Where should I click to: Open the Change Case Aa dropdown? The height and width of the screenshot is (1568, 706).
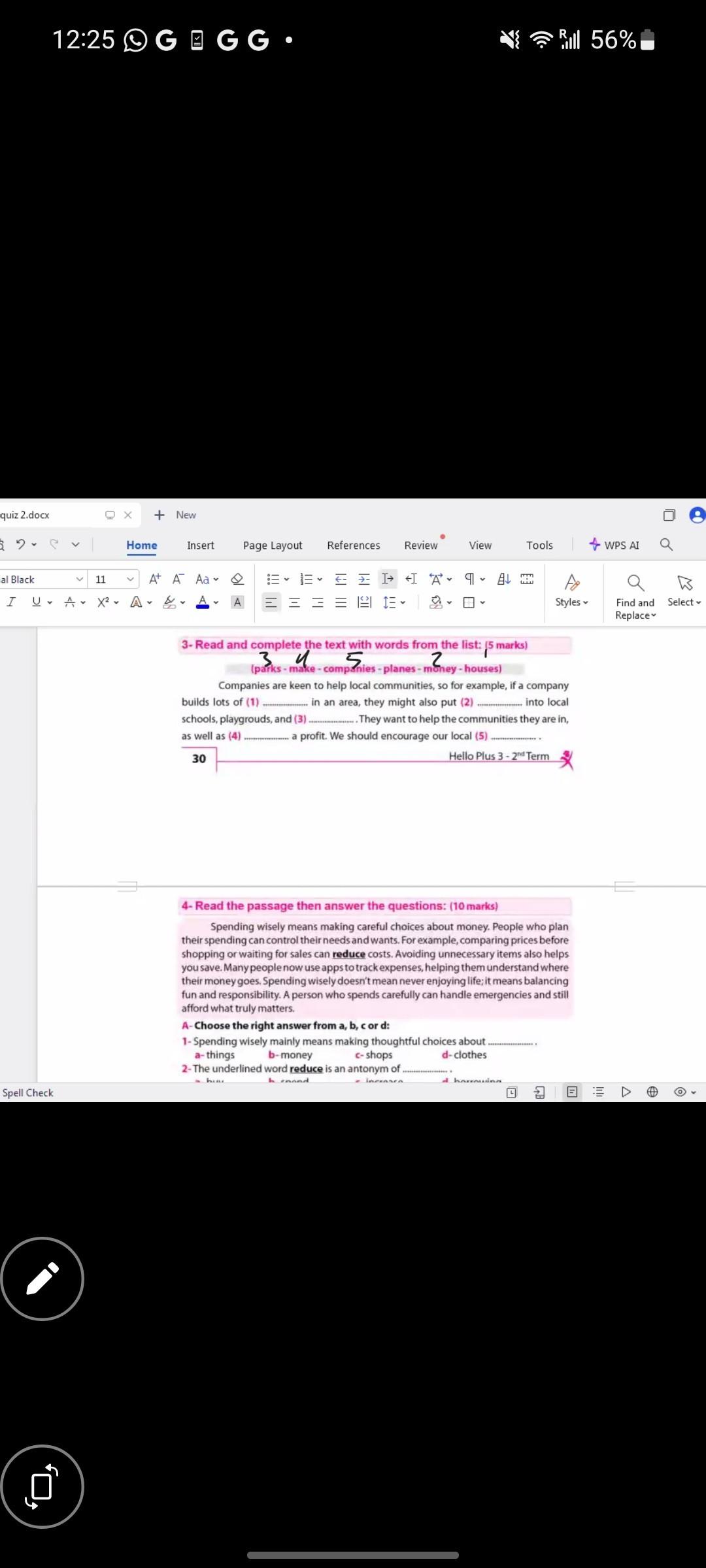click(207, 579)
